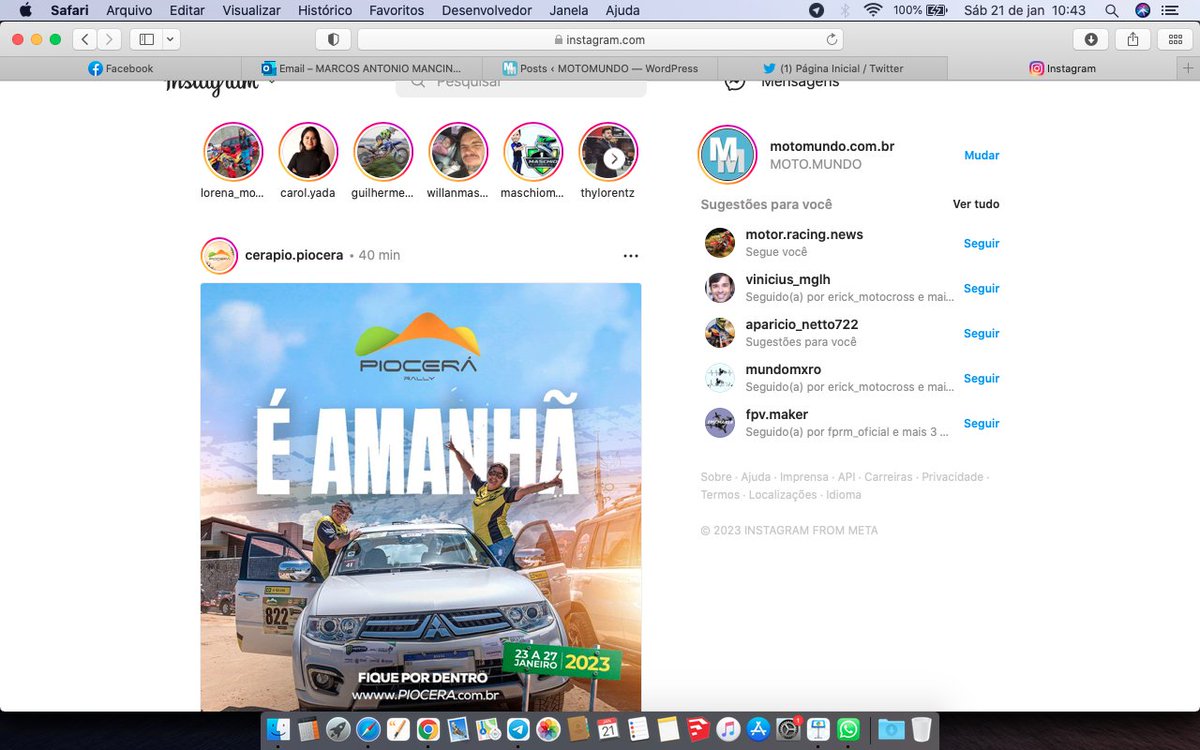Screen dimensions: 1200x750
Task: Open maschiom story circle
Action: (x=533, y=152)
